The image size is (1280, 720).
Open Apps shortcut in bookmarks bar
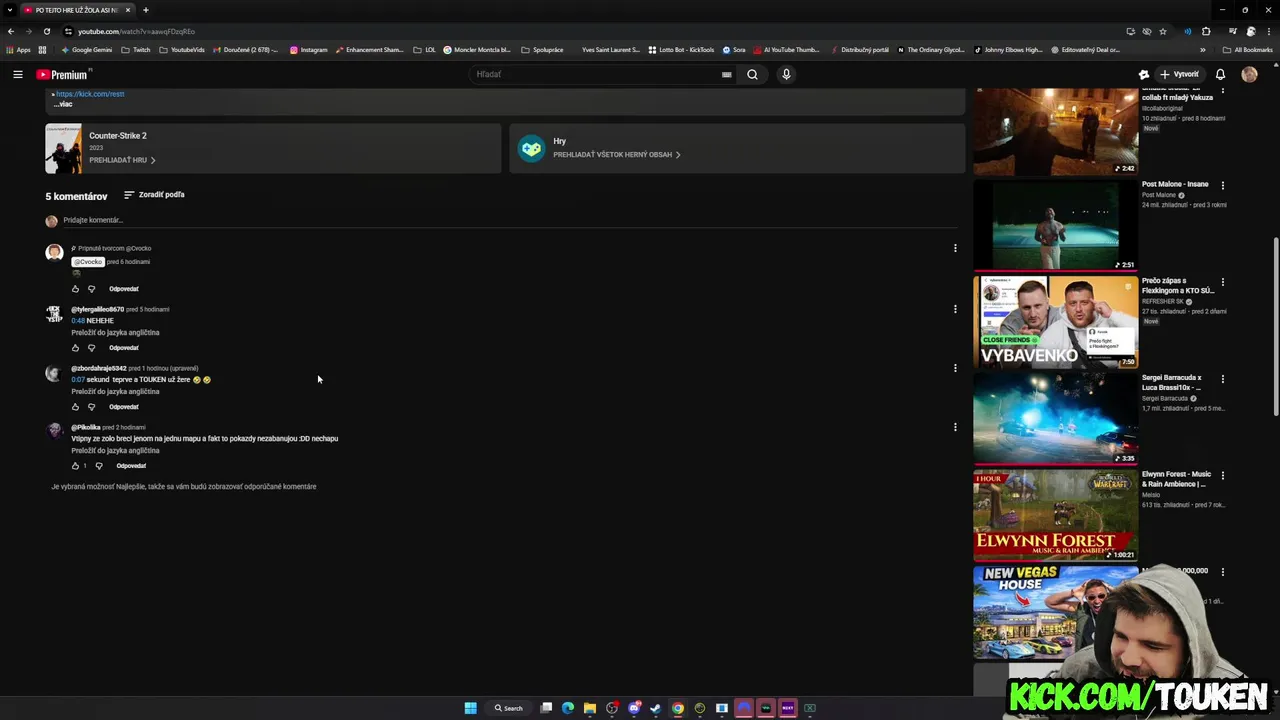click(x=18, y=49)
